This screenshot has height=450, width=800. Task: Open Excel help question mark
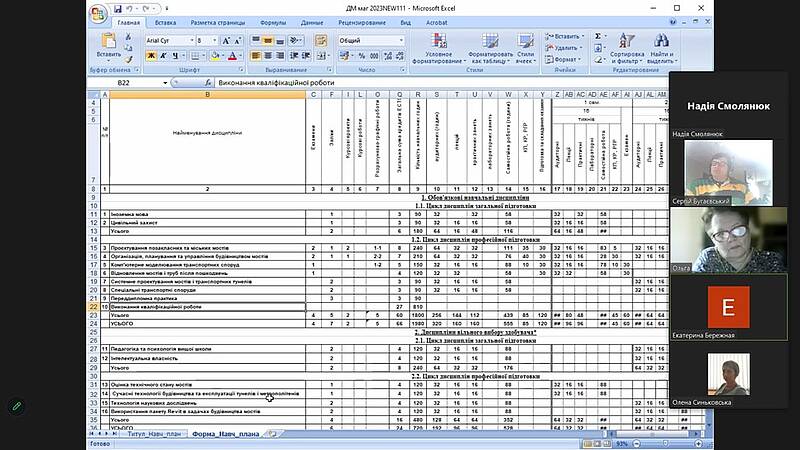click(x=673, y=22)
